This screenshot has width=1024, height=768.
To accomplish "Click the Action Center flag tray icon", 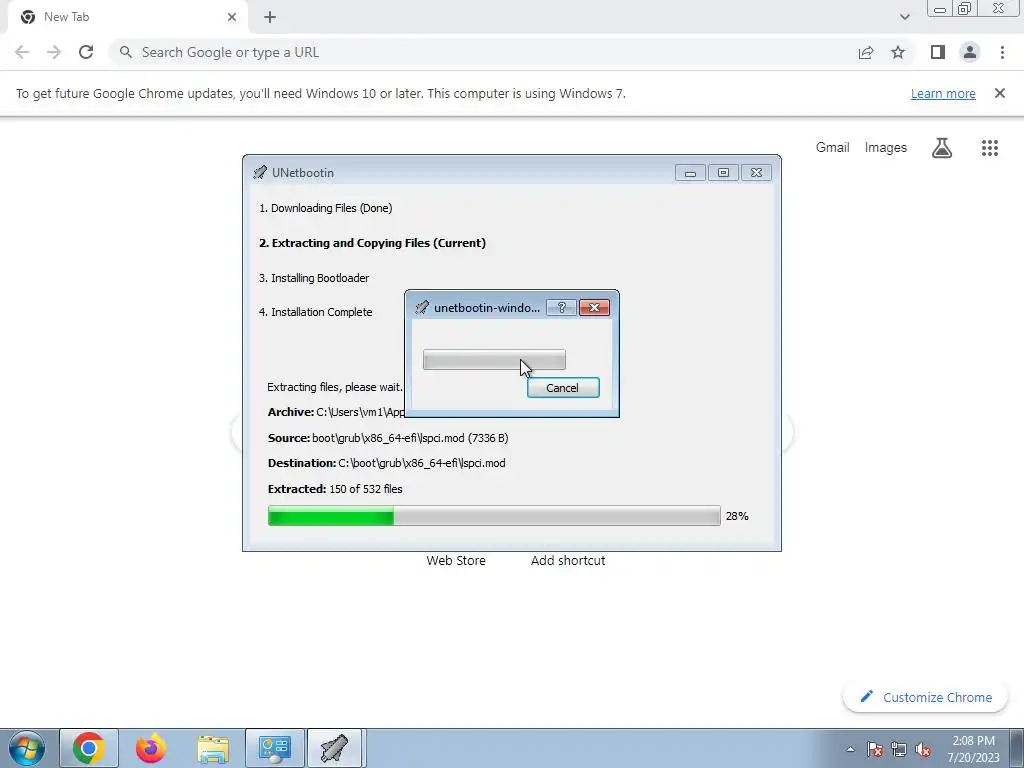I will pos(875,749).
